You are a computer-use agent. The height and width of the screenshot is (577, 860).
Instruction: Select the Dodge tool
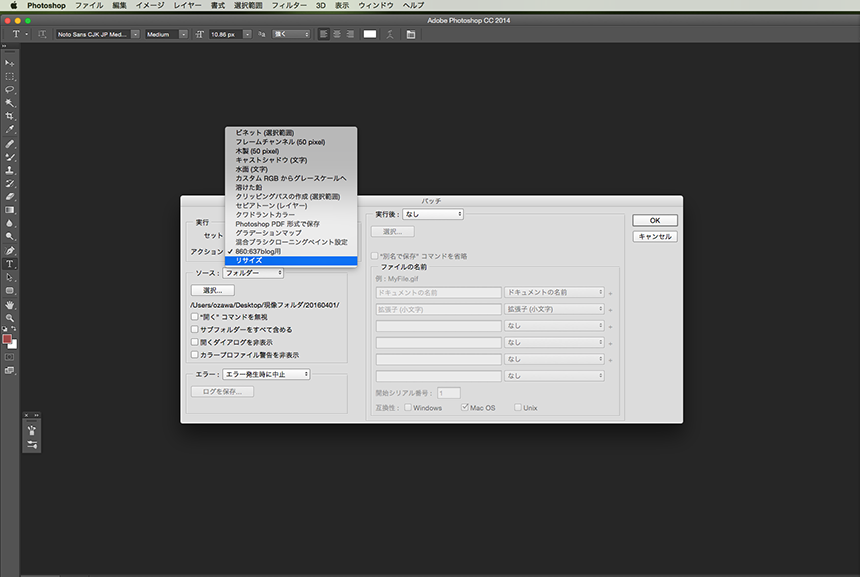10,236
